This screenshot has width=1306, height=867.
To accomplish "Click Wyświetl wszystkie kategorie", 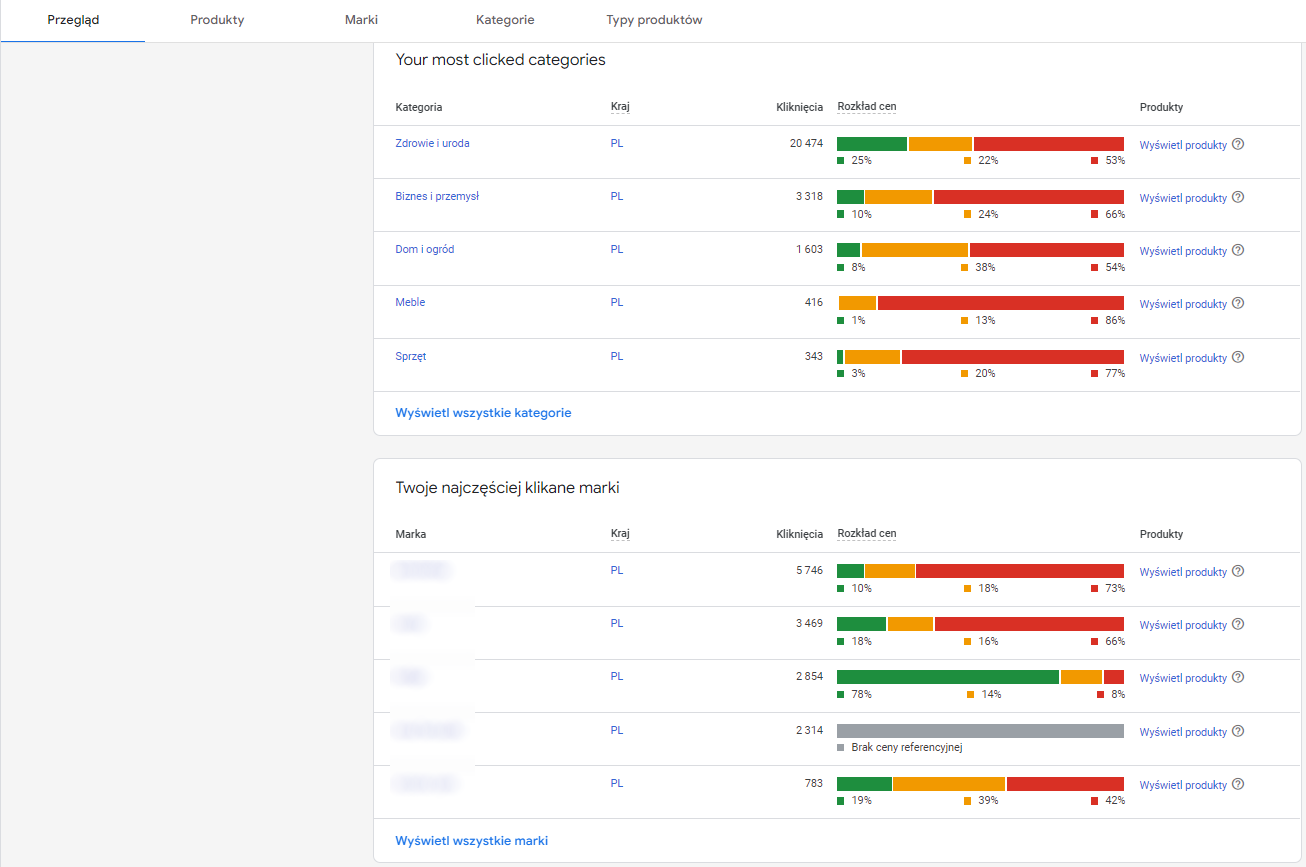I will click(483, 413).
